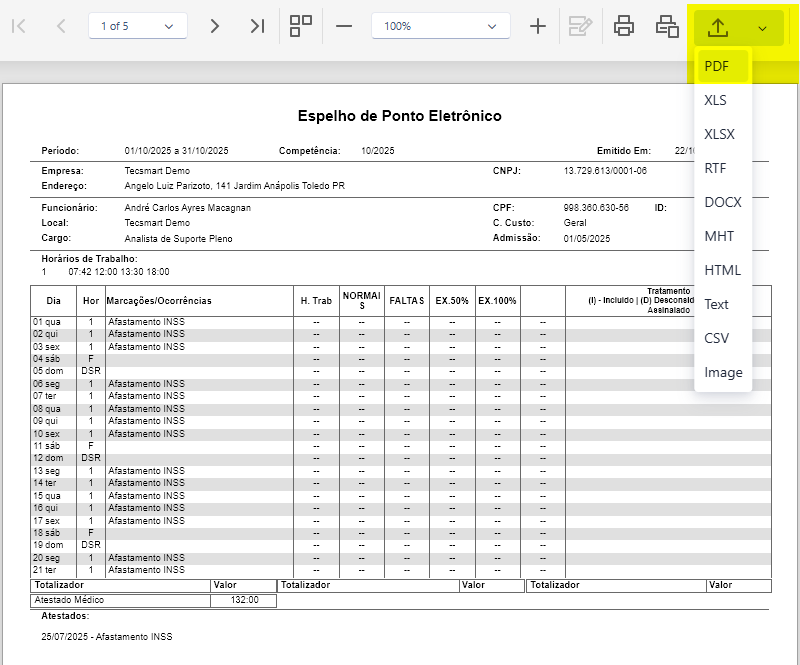Open the page number dropdown

[138, 26]
